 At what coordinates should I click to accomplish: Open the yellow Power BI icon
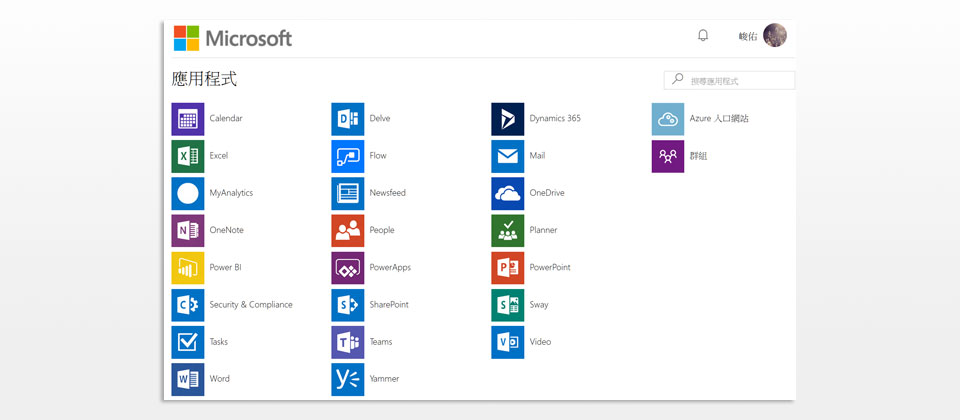point(188,268)
